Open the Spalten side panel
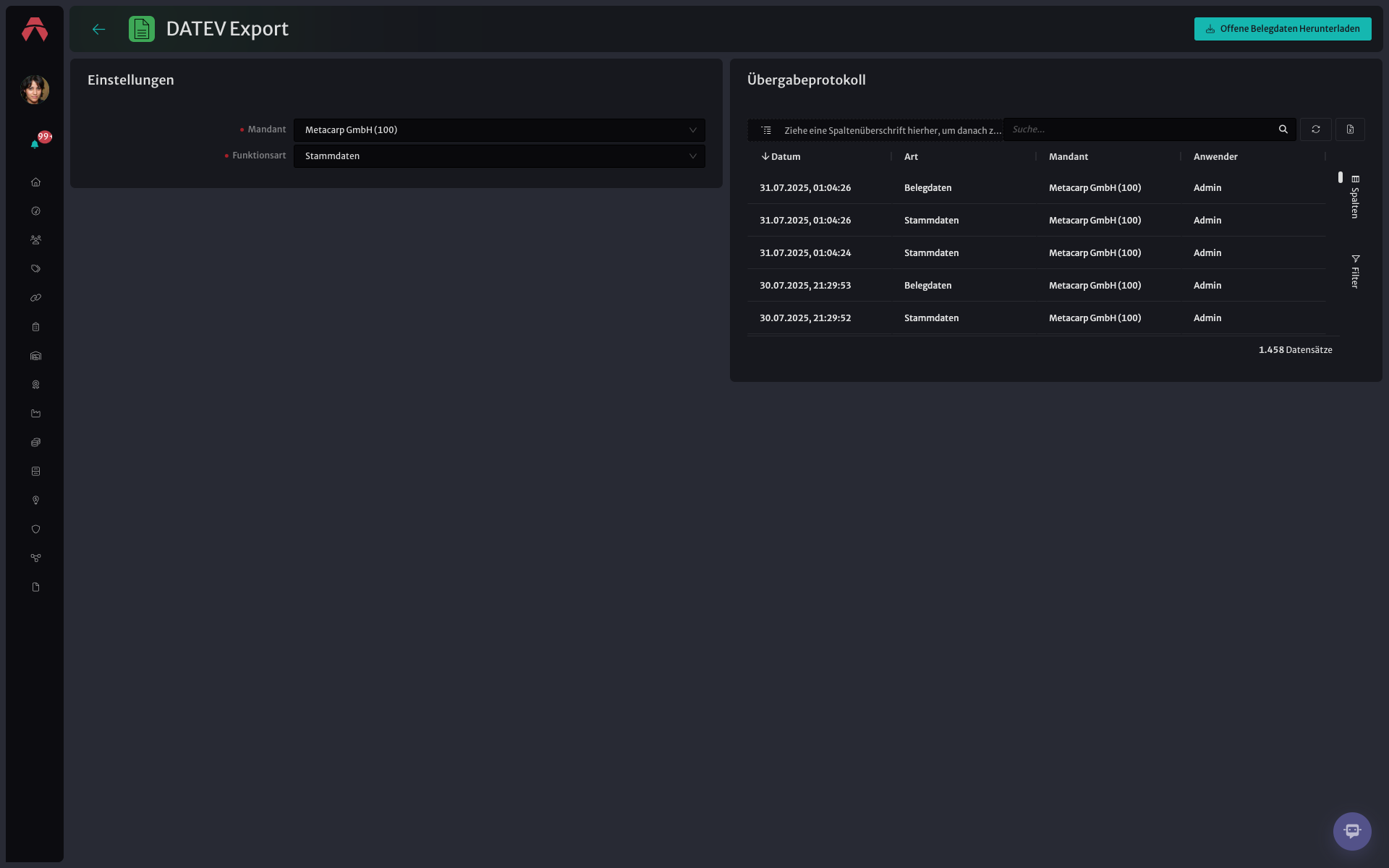 [1355, 197]
